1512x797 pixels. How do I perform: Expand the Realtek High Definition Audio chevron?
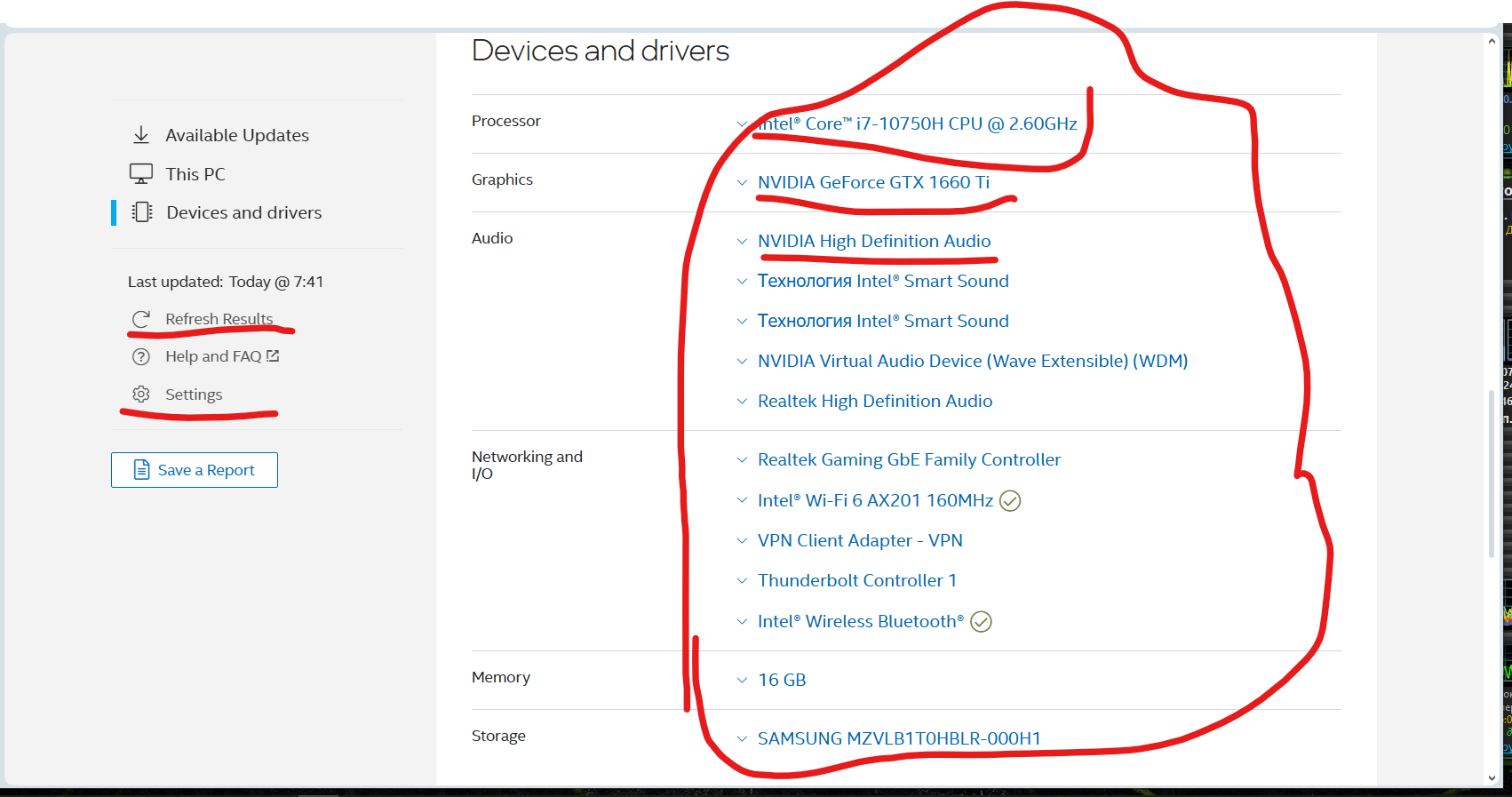(742, 402)
